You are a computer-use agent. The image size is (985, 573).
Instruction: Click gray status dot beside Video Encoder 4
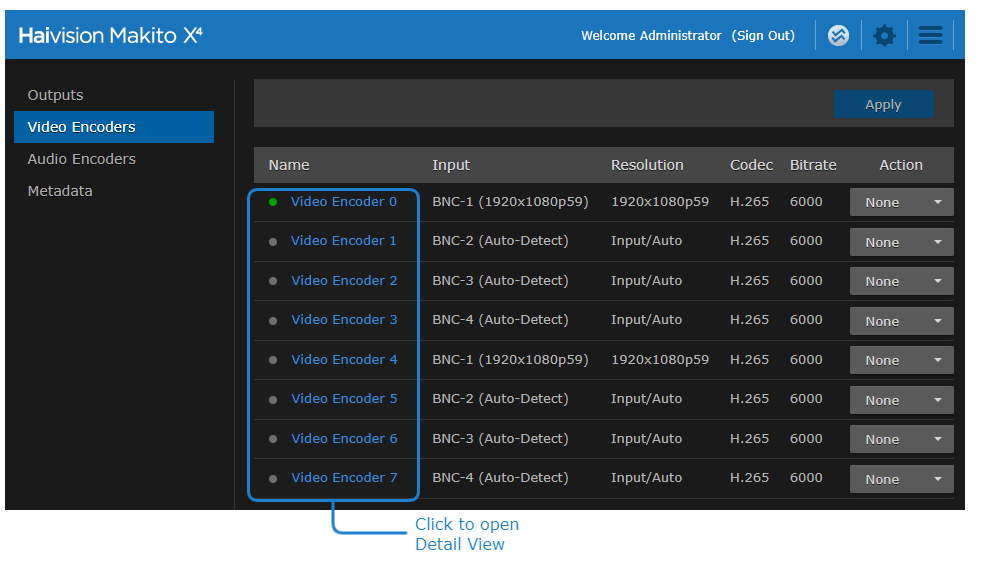coord(273,360)
